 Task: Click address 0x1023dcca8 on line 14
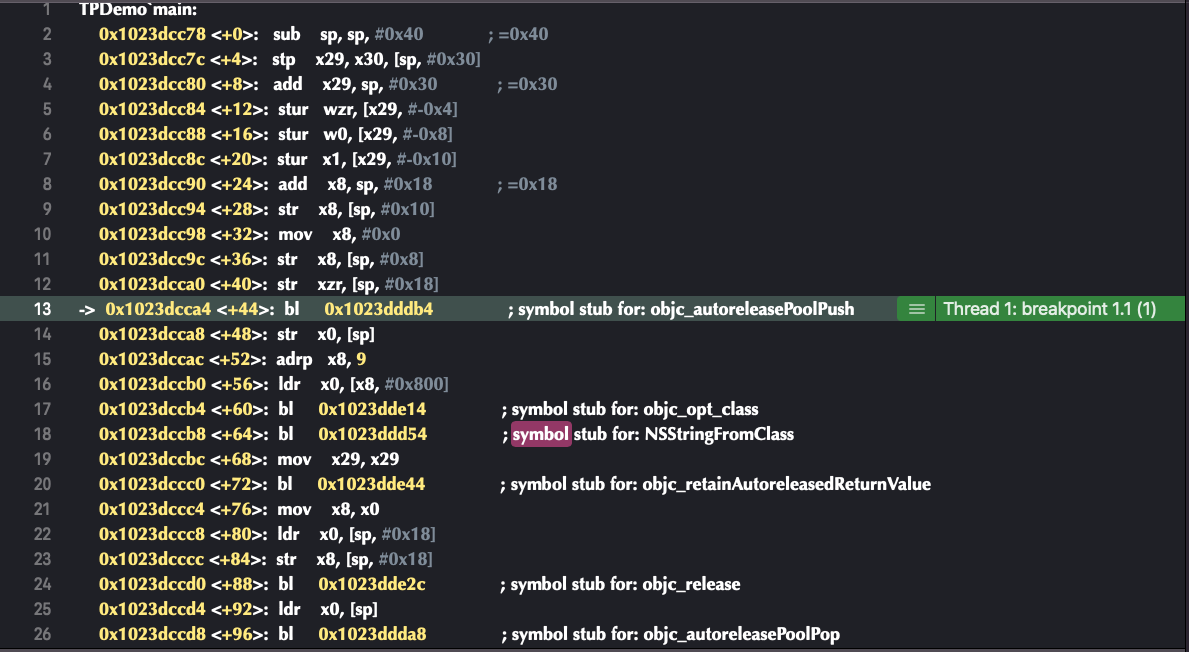152,334
